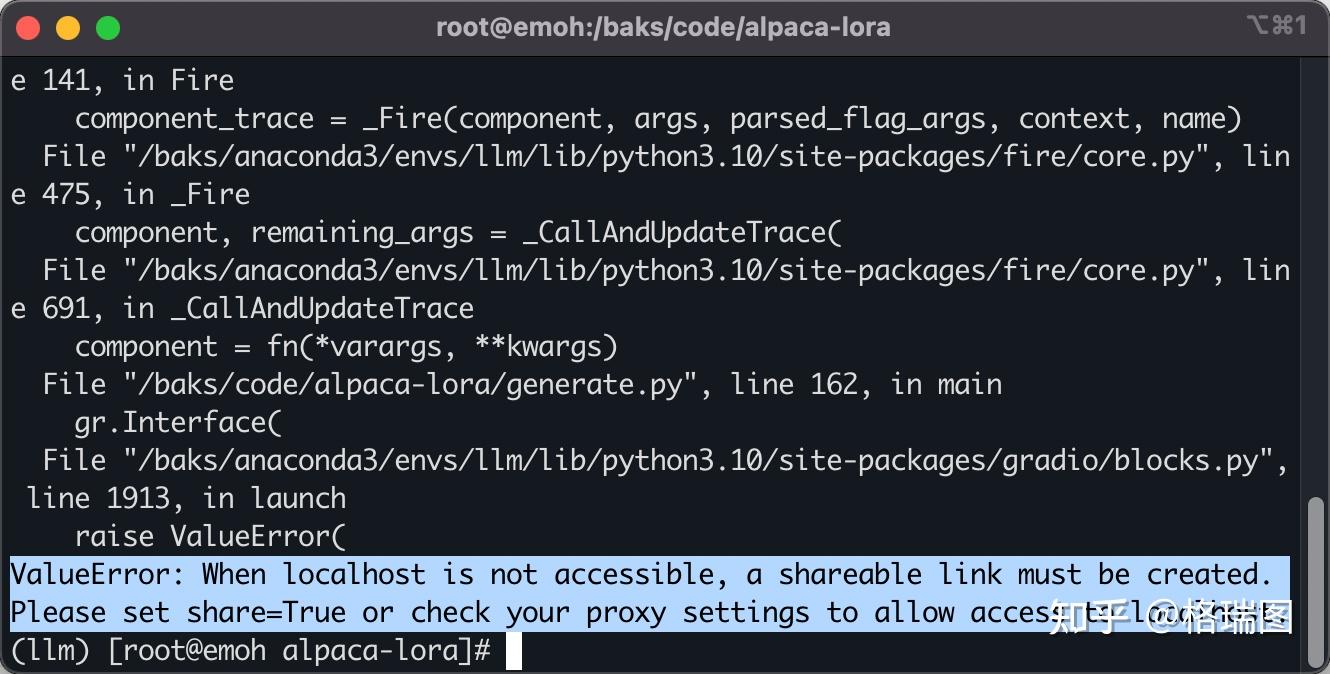
Task: Click the "component_trace = _Fire(" line
Action: click(x=658, y=119)
